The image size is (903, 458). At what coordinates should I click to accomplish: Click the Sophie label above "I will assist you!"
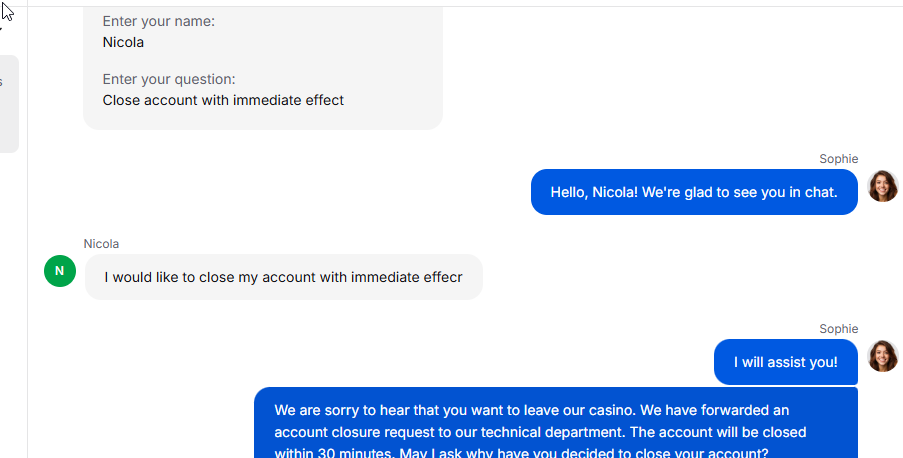838,329
